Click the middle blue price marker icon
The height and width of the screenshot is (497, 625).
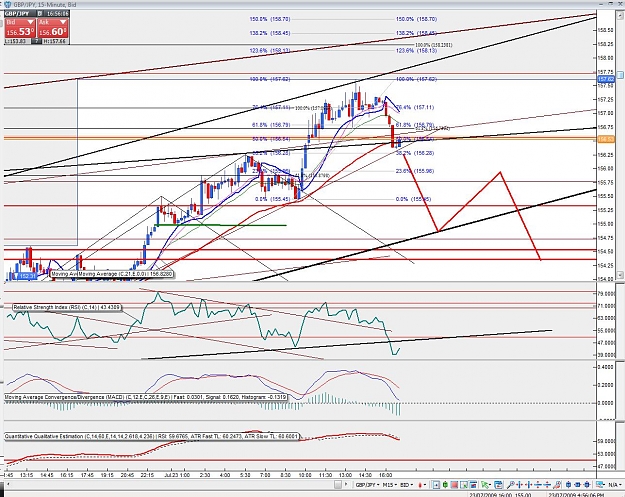pos(578,485)
